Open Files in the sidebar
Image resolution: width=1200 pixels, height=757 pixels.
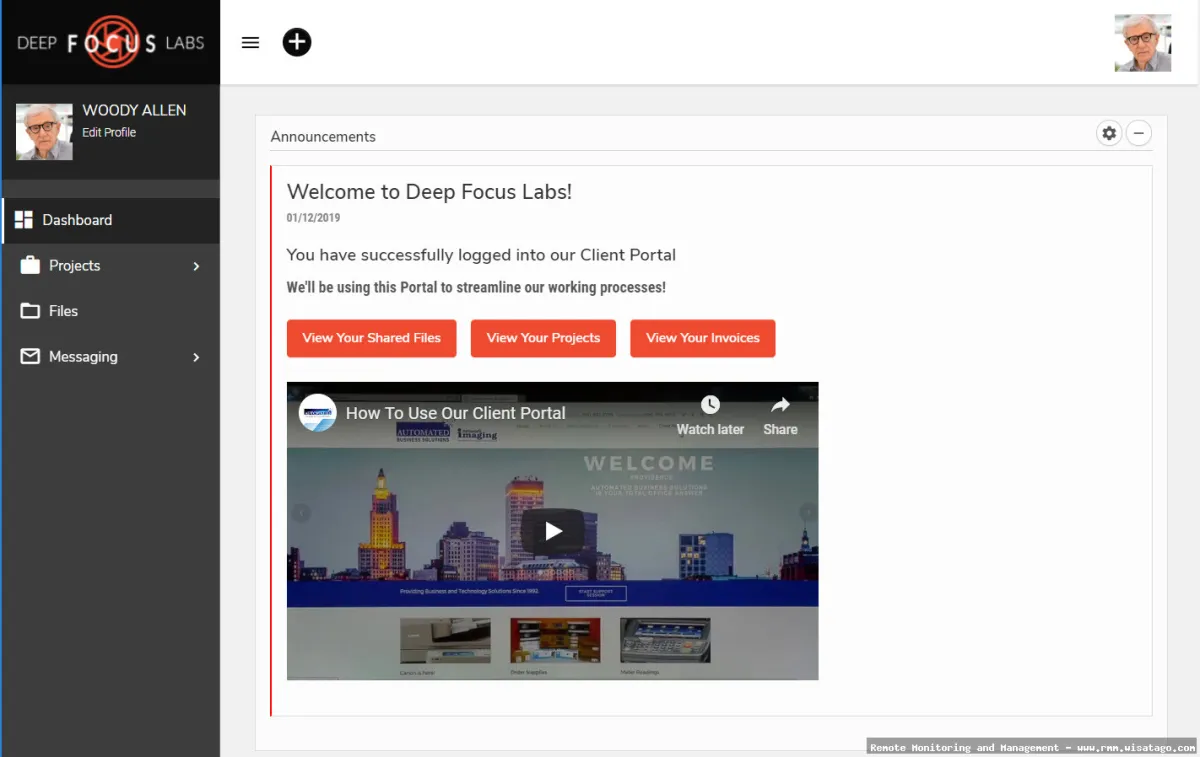[111, 311]
